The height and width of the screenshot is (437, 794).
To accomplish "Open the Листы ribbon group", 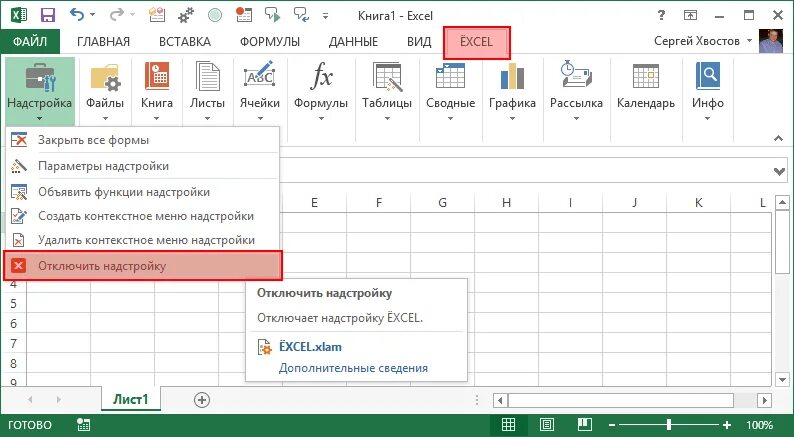I will click(207, 91).
